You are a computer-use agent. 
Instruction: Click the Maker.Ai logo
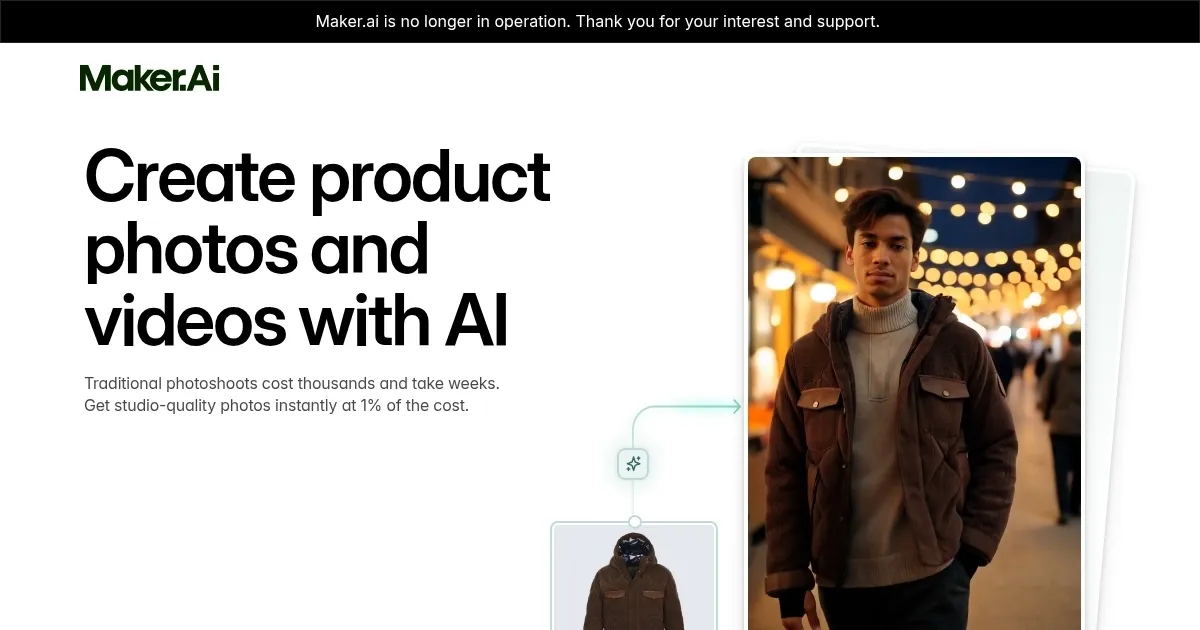point(149,78)
